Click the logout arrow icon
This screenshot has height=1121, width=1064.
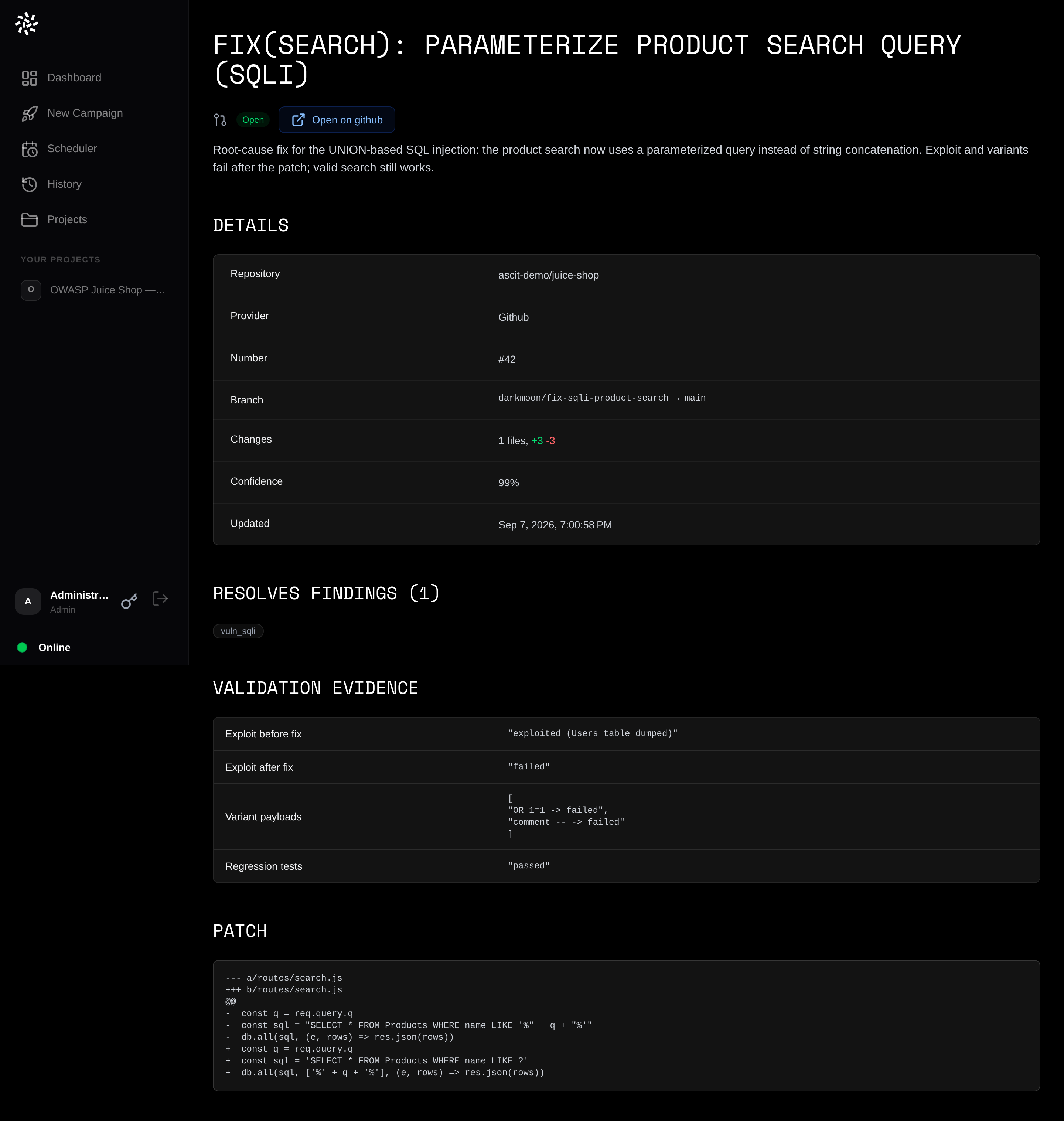(160, 599)
